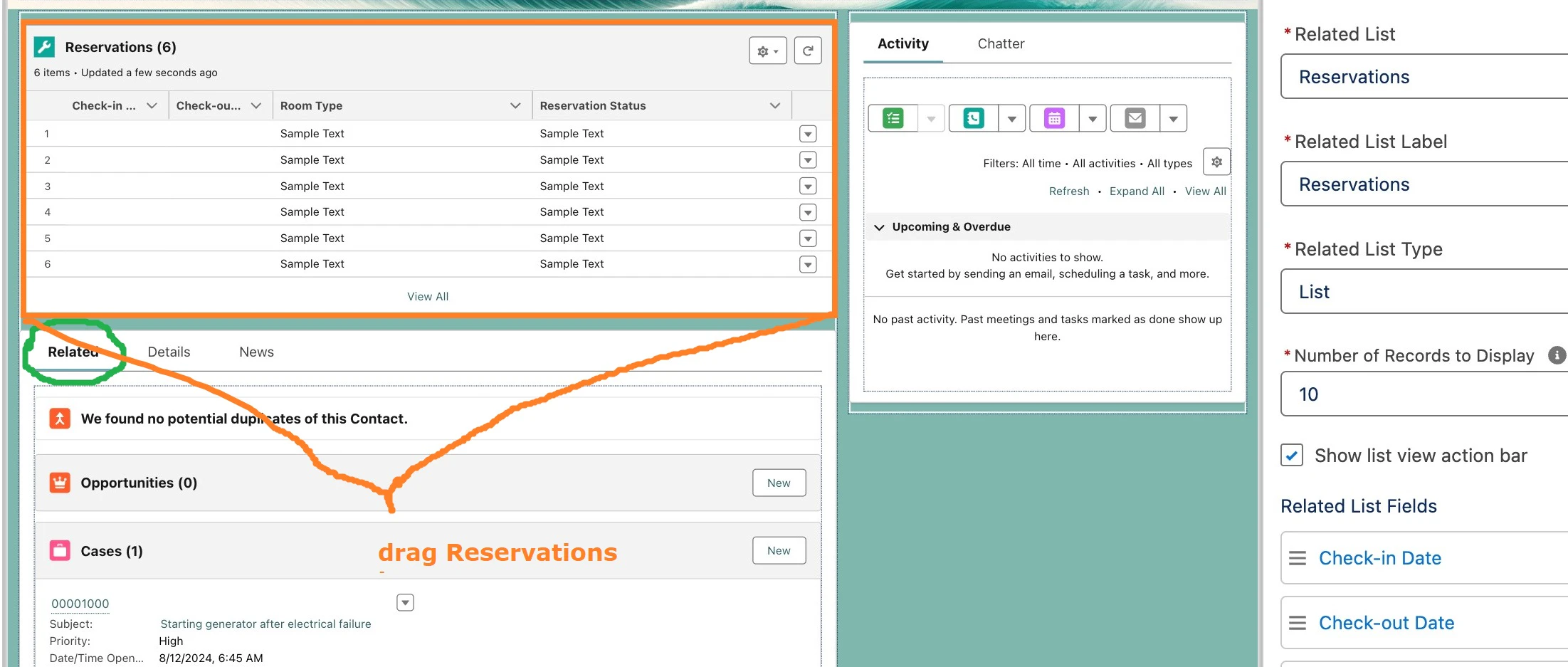
Task: Click the Reservations wrench icon
Action: 44,47
